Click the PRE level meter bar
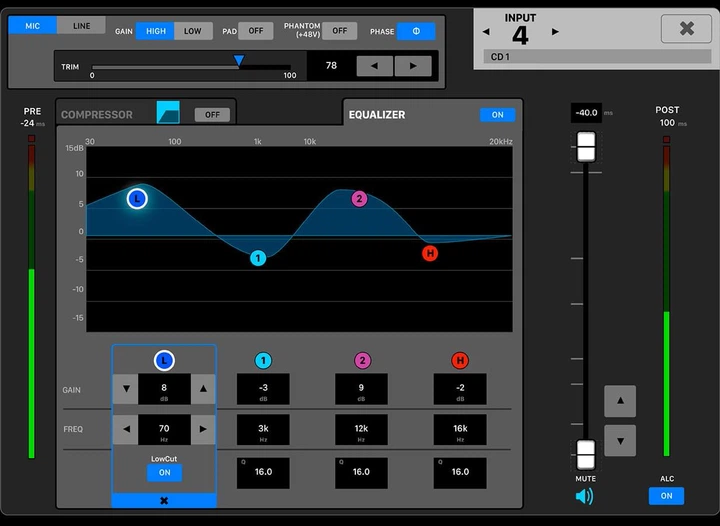 [31, 297]
